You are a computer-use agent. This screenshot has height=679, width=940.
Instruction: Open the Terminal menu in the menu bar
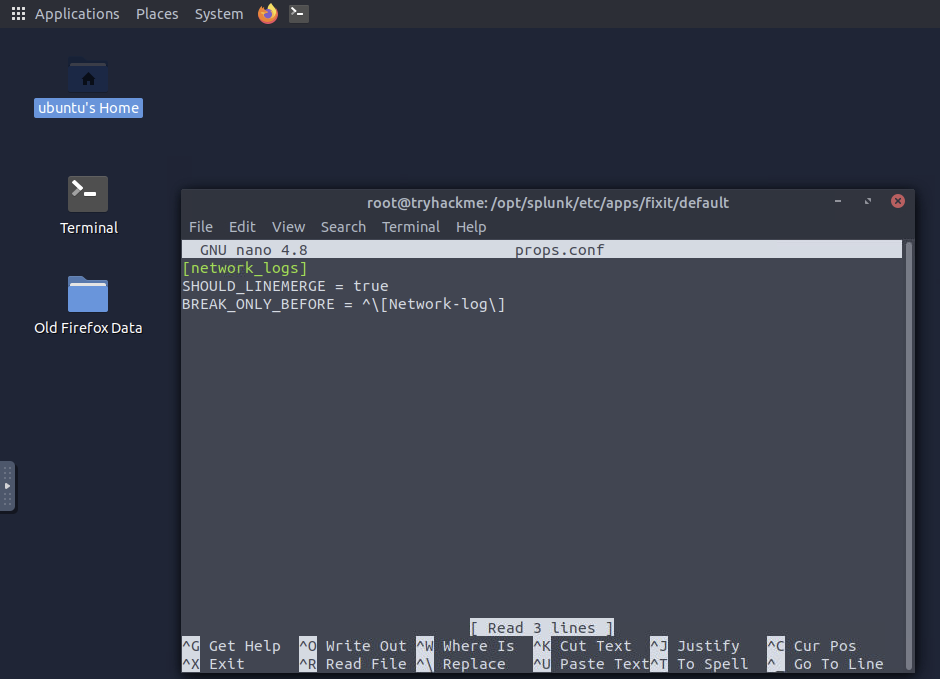[411, 227]
